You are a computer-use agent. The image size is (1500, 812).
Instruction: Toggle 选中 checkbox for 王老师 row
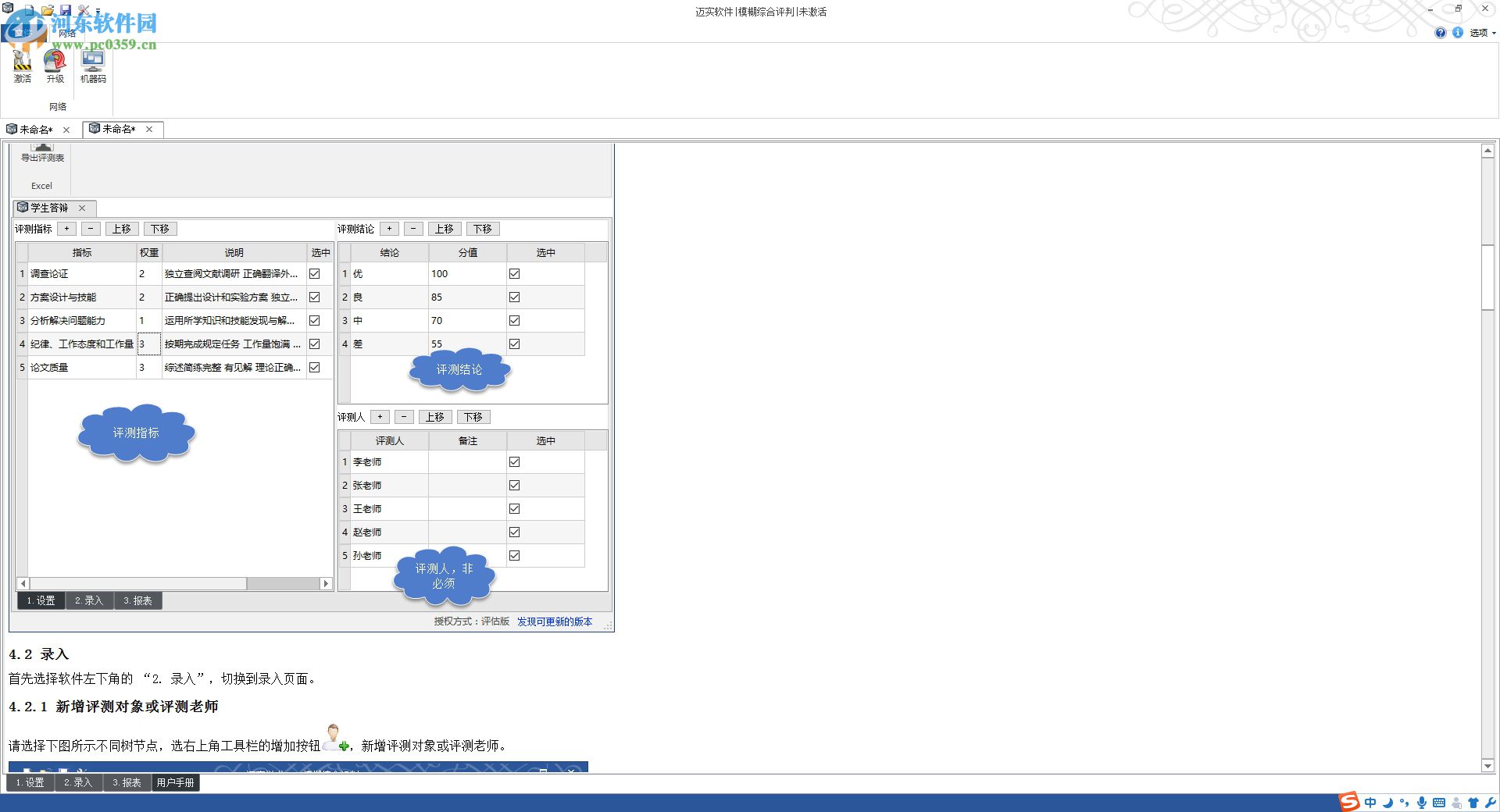point(515,509)
